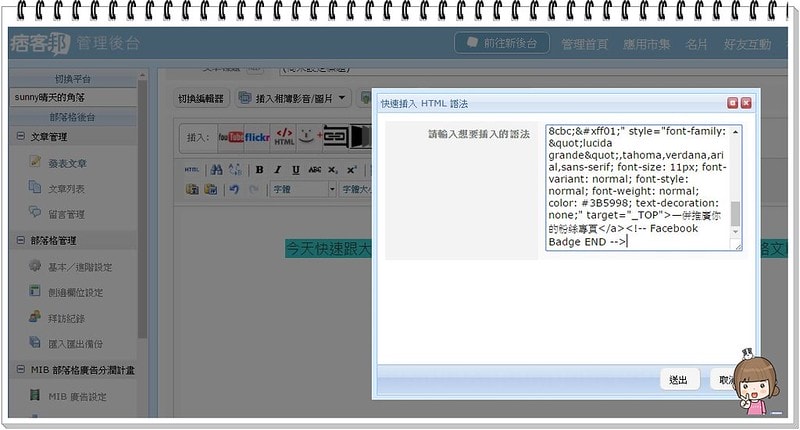
Task: Click the paste as text icon
Action: (192, 189)
